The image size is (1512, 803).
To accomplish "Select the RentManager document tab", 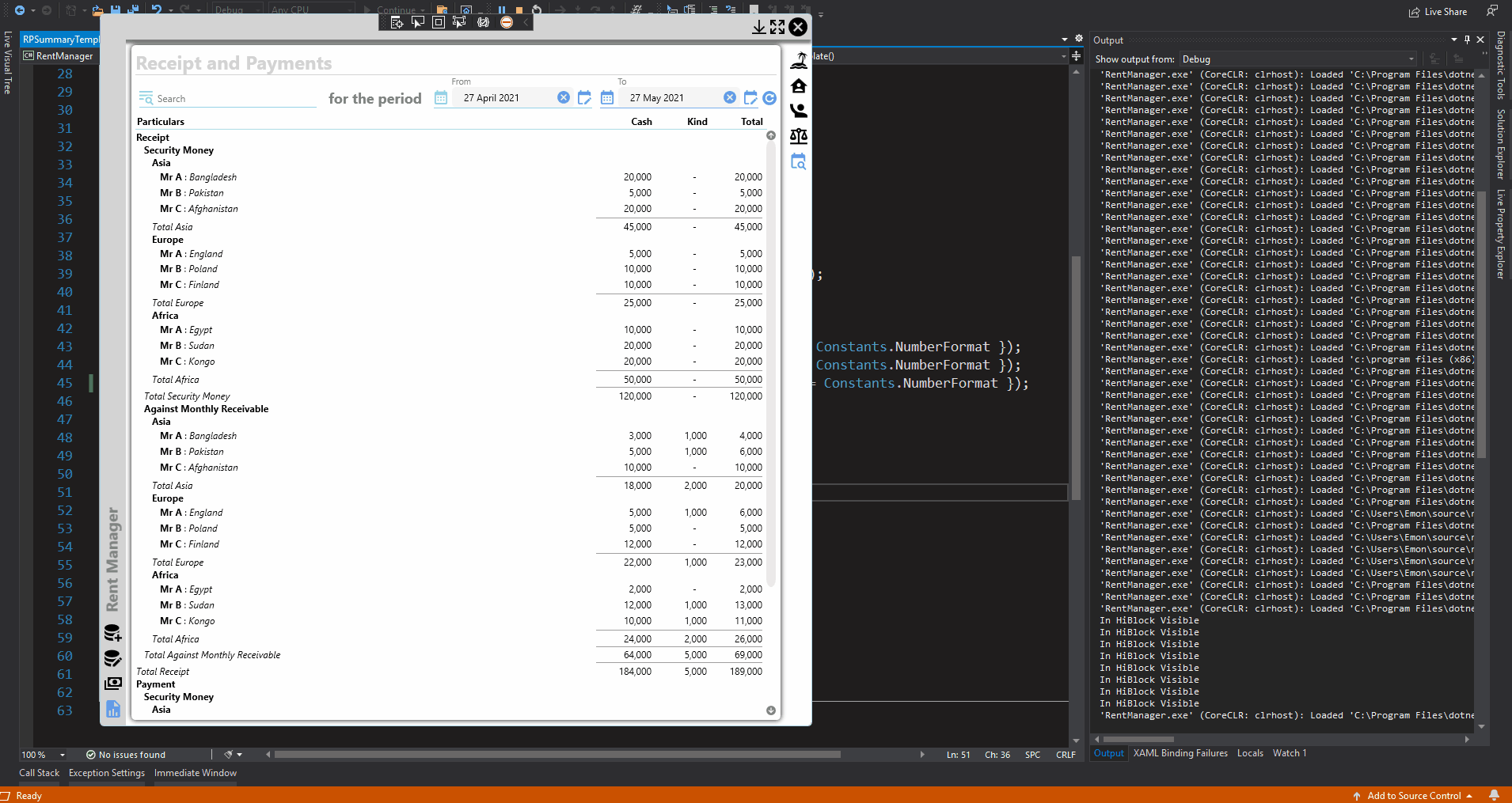I will coord(63,55).
